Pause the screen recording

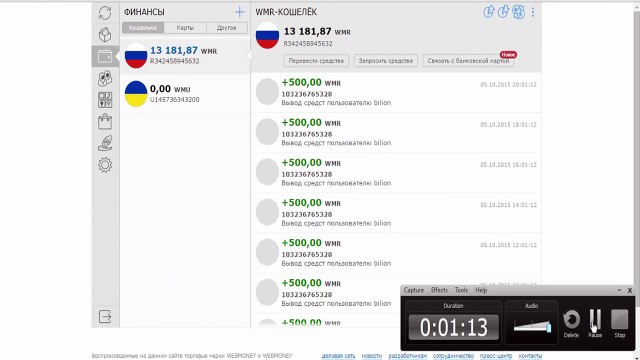click(x=595, y=323)
